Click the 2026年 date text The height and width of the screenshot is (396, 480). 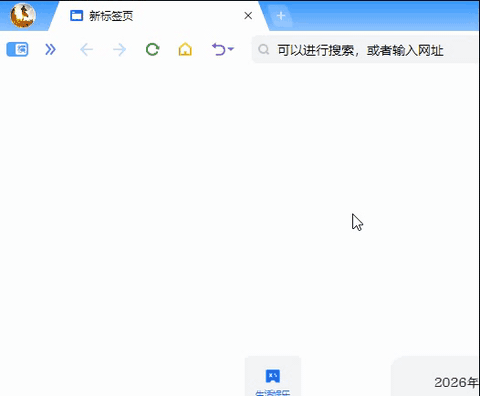(456, 382)
